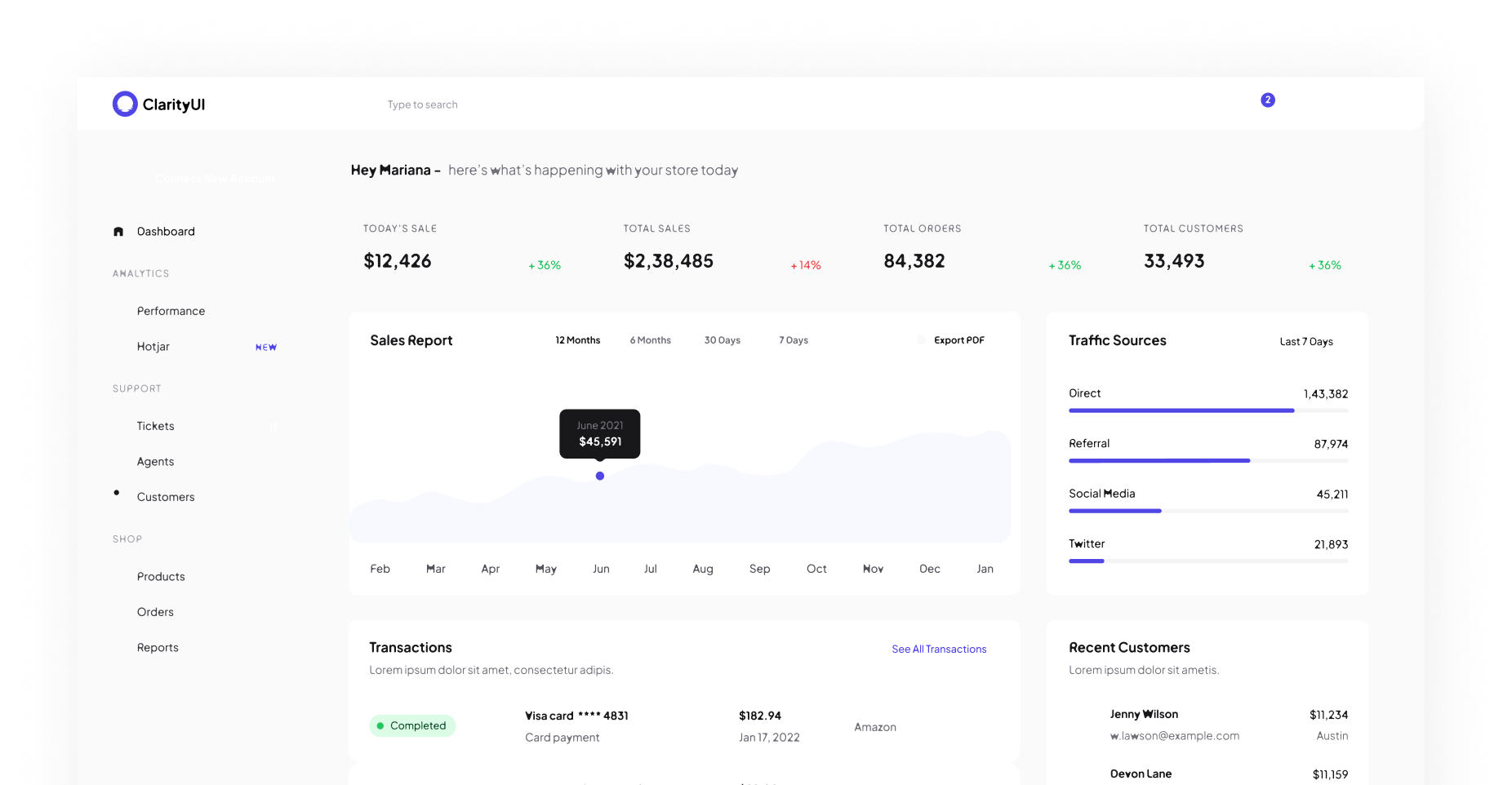Navigate to Products under Shop
1512x785 pixels.
point(161,577)
